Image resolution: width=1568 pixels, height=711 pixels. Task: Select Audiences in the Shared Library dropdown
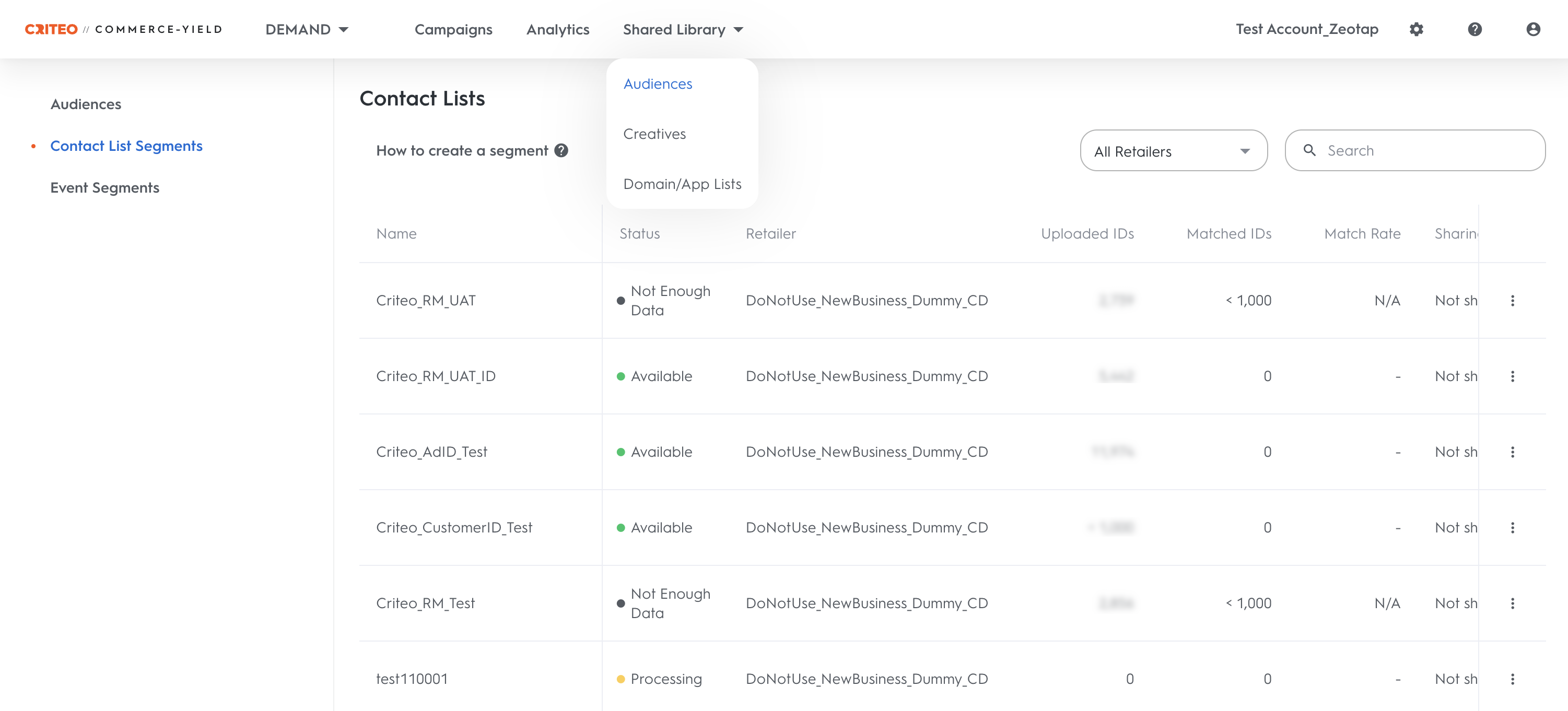click(658, 84)
